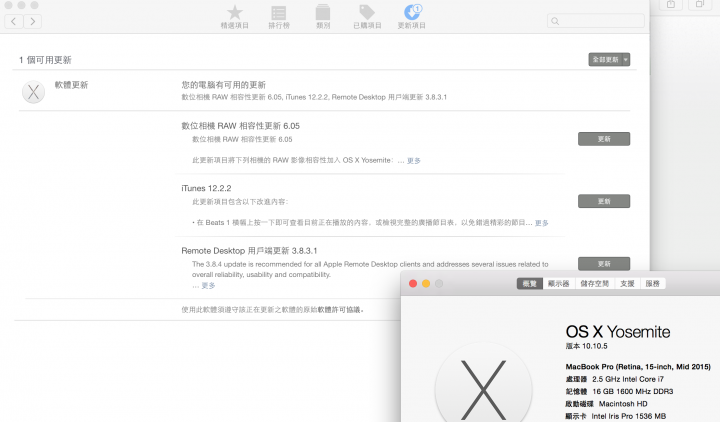The width and height of the screenshot is (720, 422).
Task: Close the About This Mac window
Action: (x=413, y=284)
